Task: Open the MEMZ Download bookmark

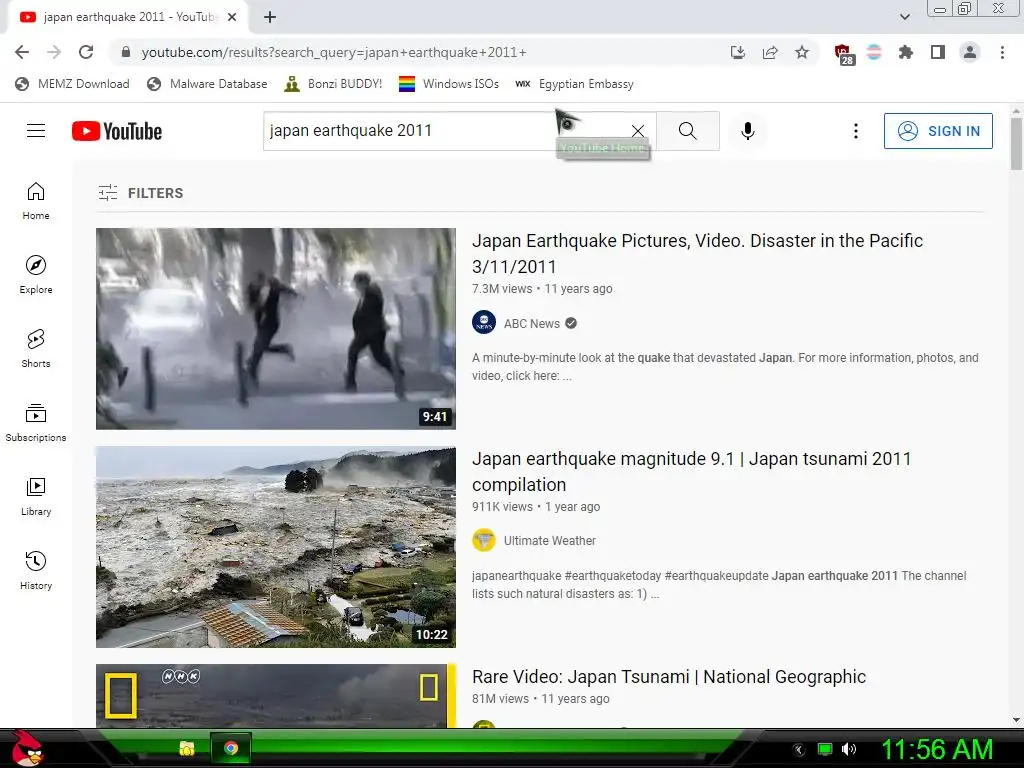Action: pyautogui.click(x=72, y=84)
